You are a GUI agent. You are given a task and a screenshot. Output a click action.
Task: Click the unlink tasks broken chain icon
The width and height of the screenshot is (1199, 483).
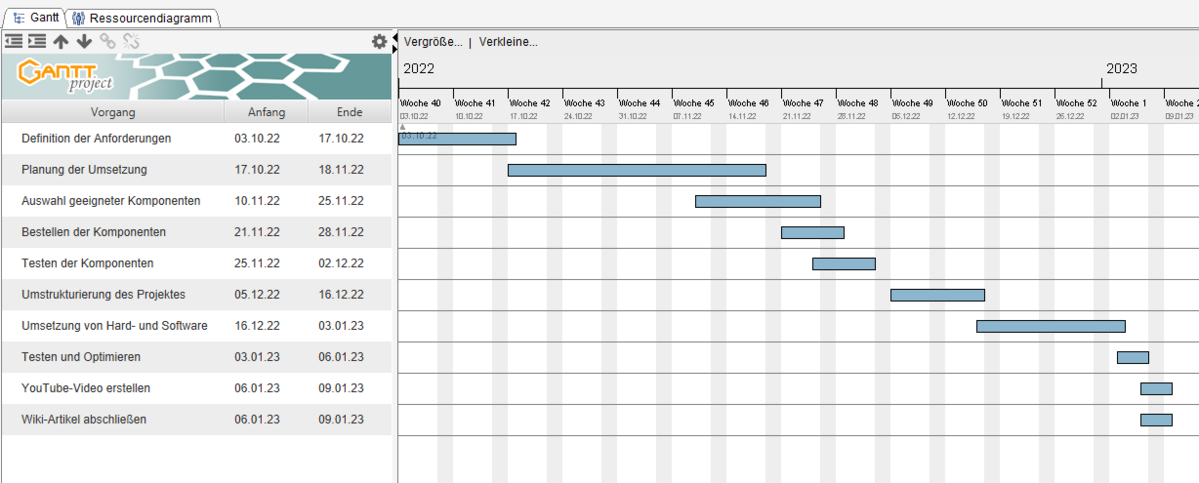(131, 41)
